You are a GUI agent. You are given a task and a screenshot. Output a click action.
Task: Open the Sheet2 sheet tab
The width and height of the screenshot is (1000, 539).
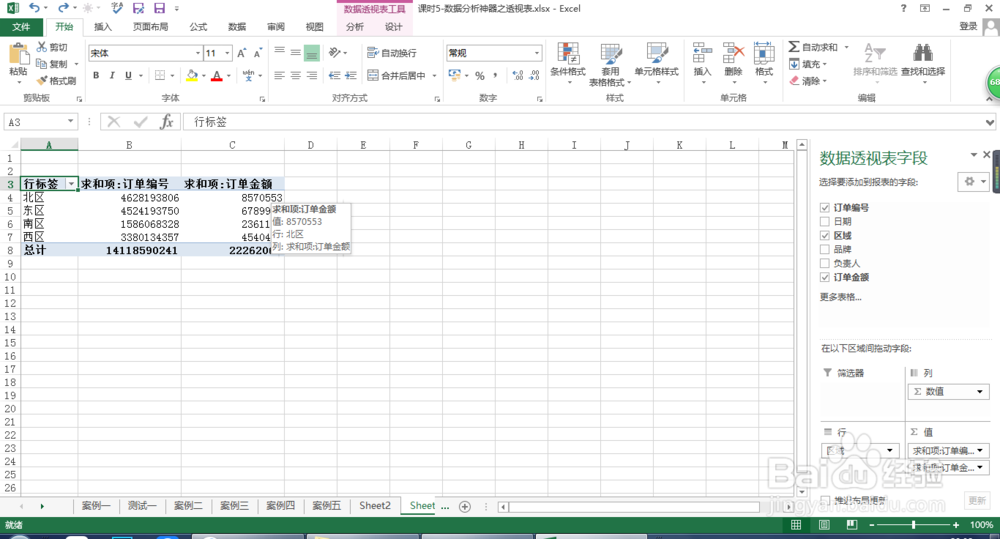coord(374,506)
